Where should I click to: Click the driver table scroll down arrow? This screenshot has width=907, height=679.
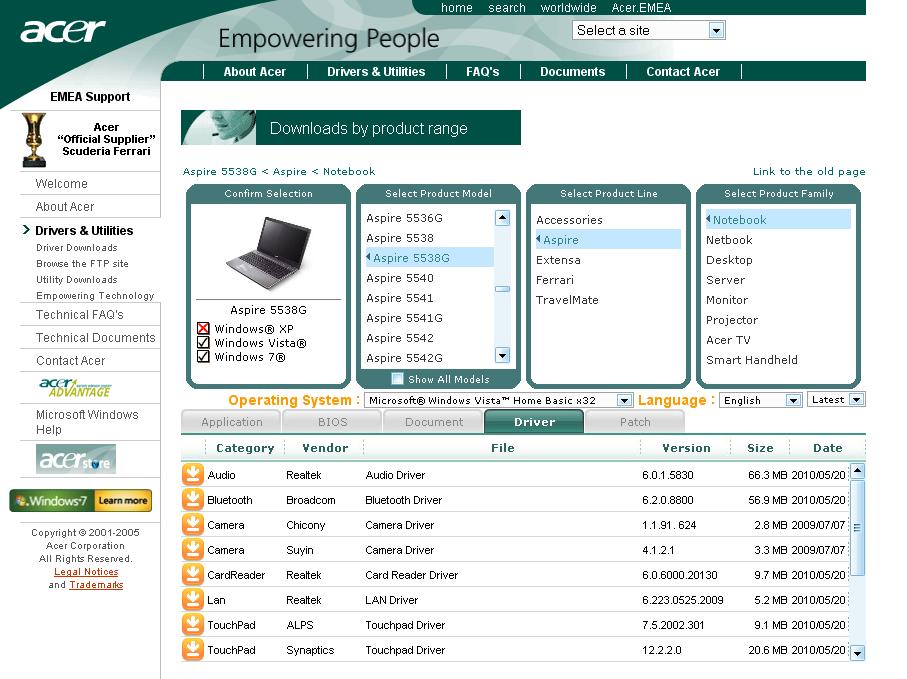857,653
